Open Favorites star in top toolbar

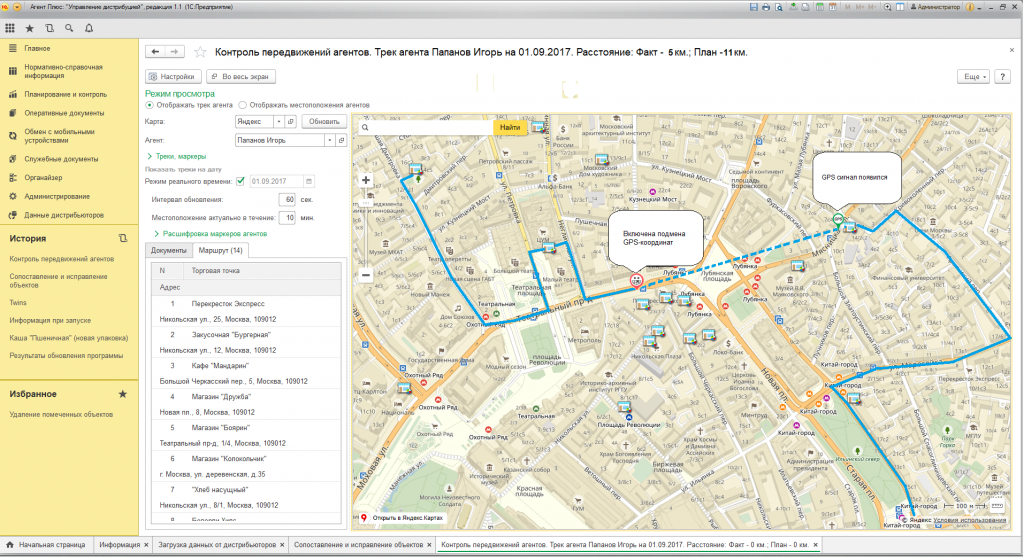click(x=29, y=28)
